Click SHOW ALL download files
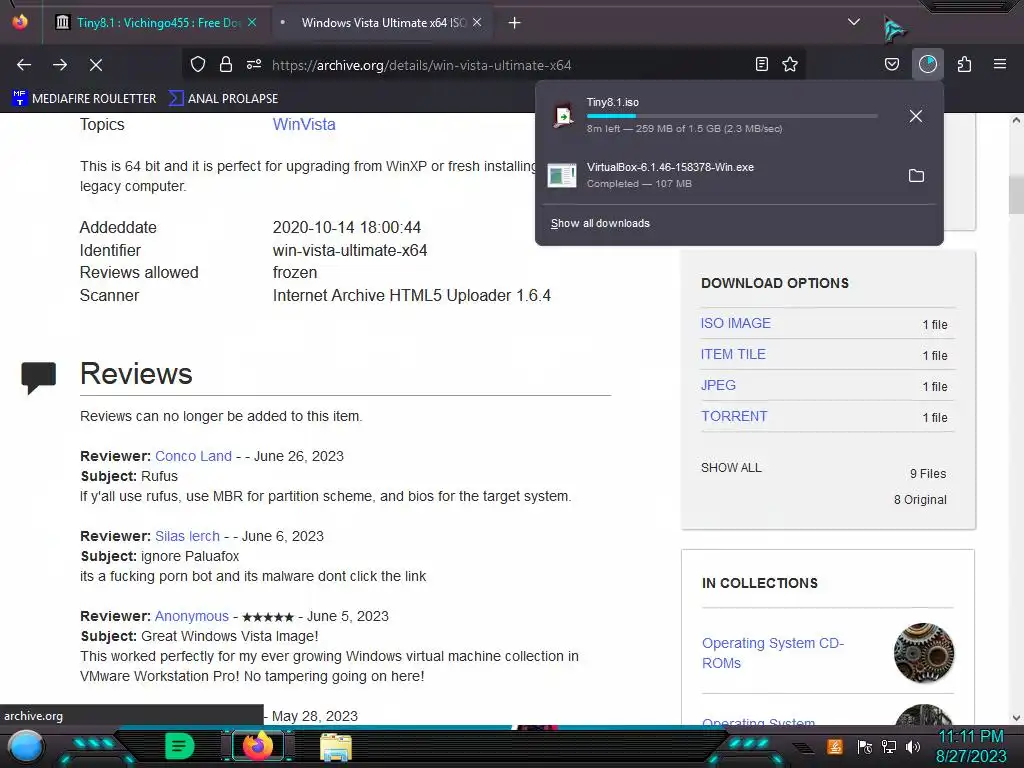 point(731,468)
